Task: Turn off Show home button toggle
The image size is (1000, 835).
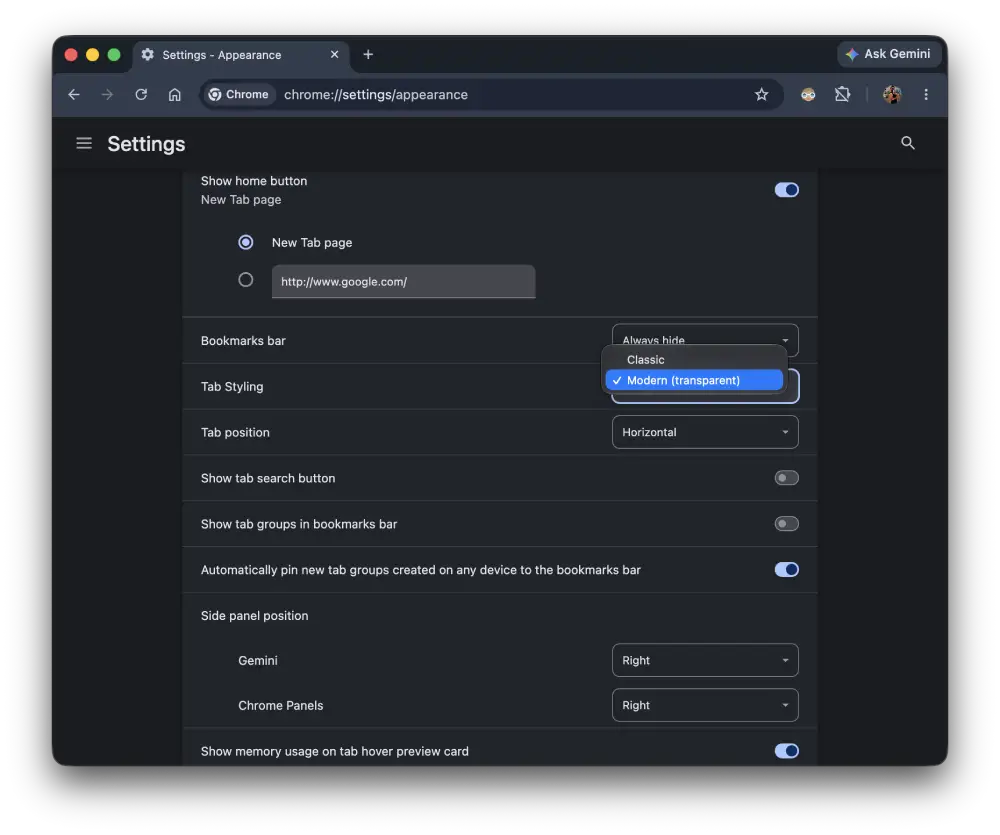Action: [786, 190]
